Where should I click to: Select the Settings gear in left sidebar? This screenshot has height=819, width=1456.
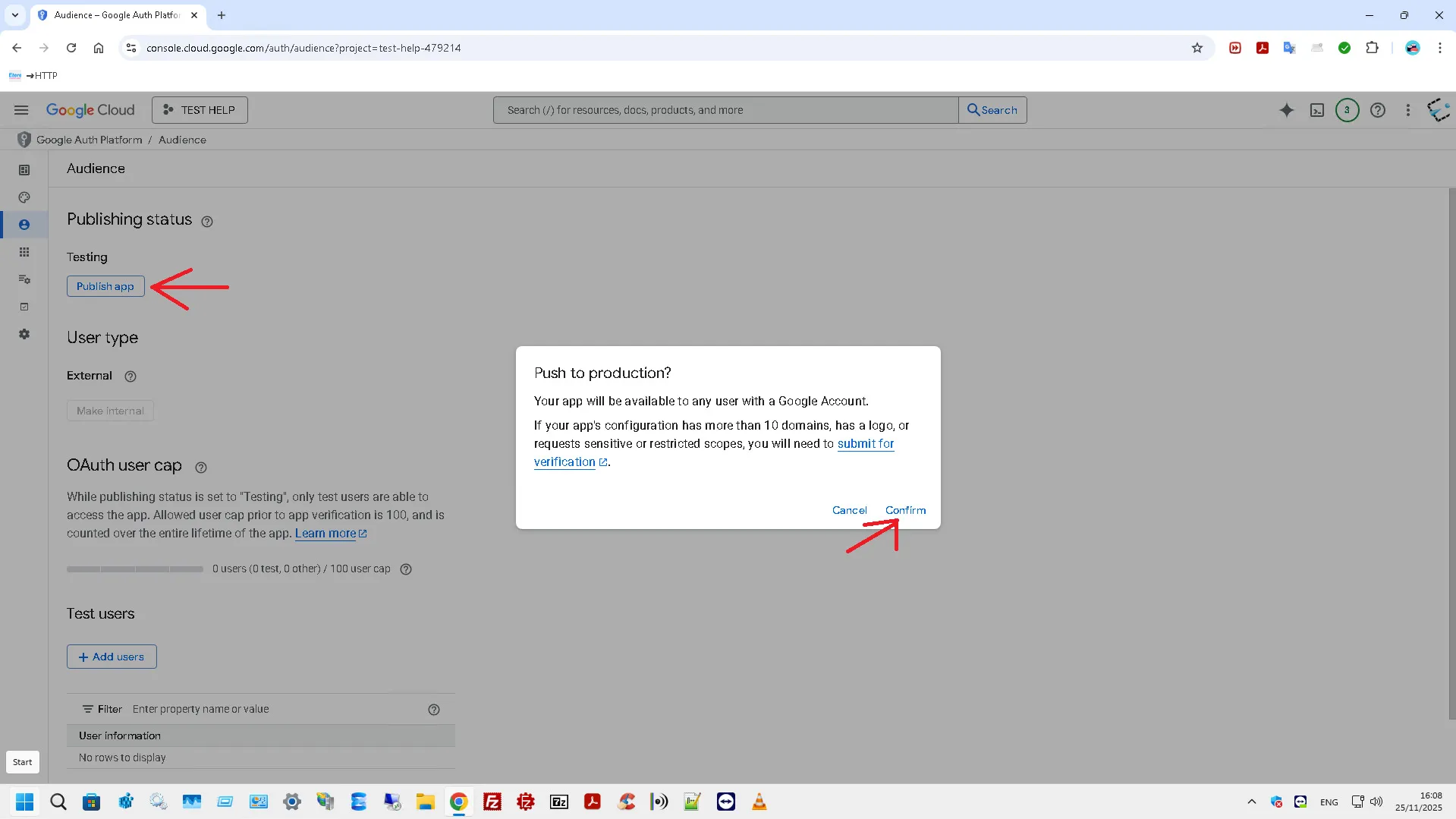(x=24, y=334)
